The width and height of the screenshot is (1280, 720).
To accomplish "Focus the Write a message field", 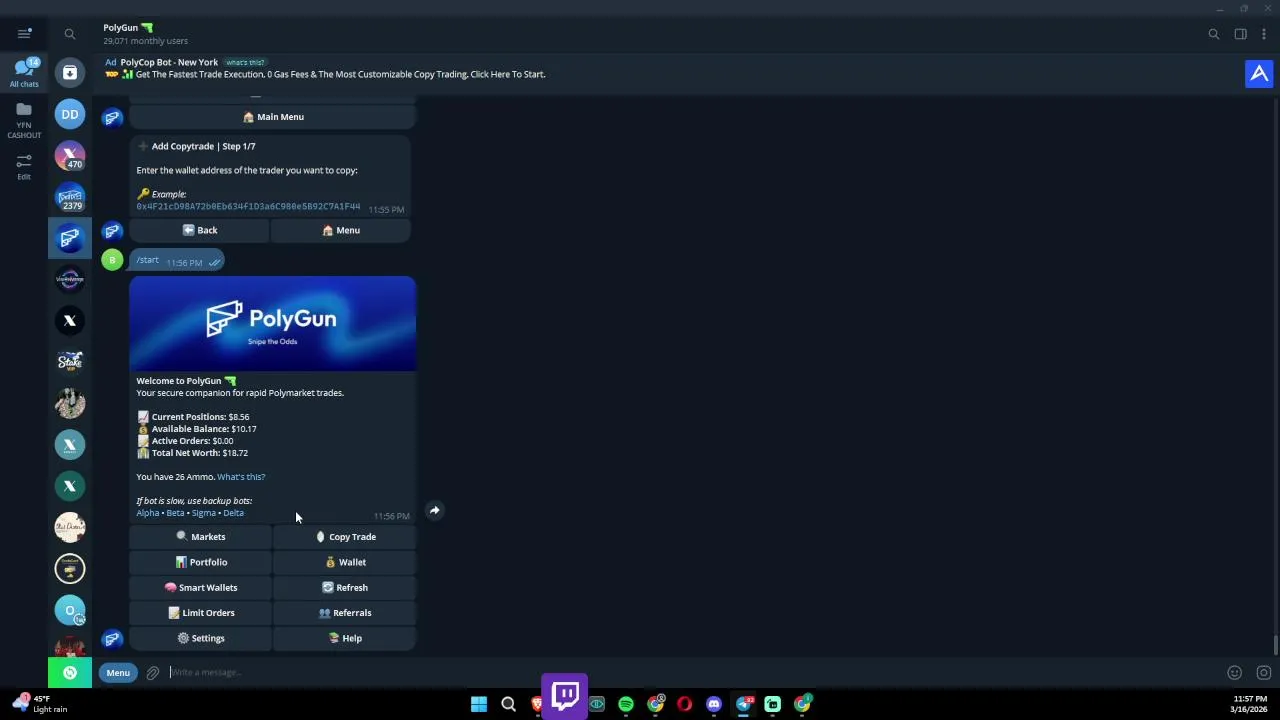I will (x=695, y=673).
